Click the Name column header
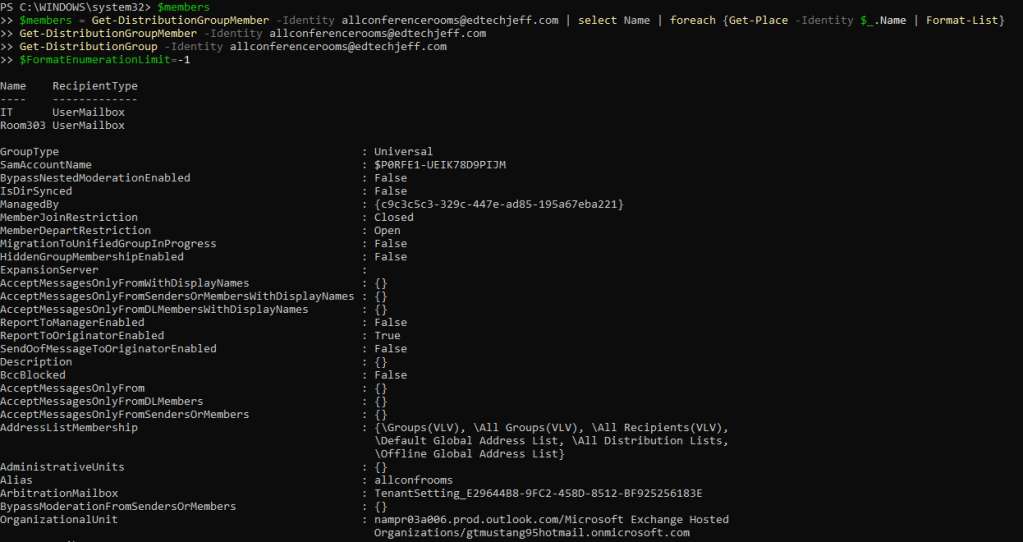This screenshot has height=542, width=1023. pyautogui.click(x=13, y=86)
